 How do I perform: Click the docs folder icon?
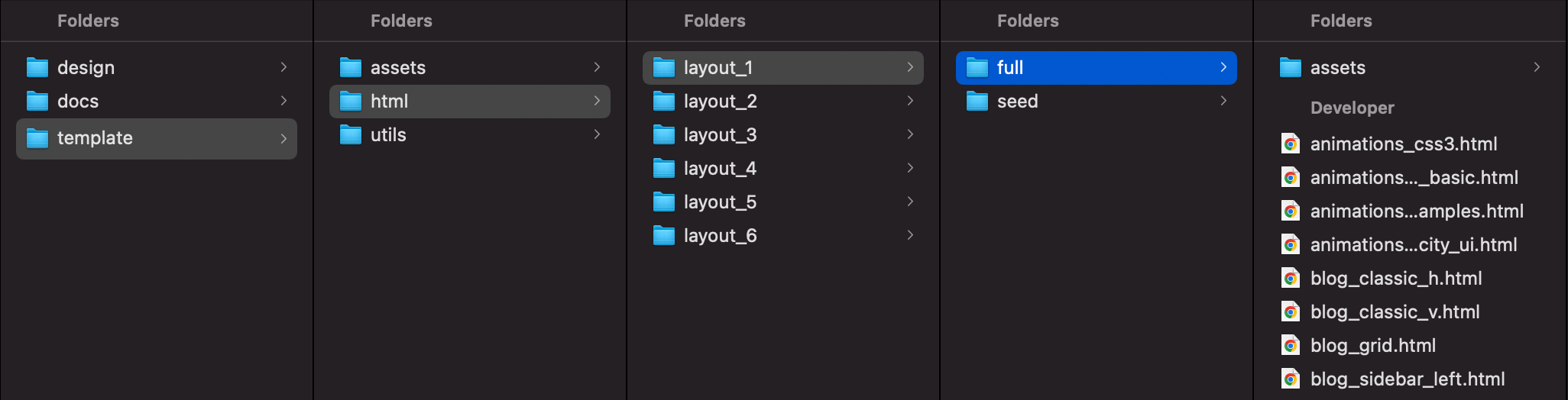(x=37, y=102)
